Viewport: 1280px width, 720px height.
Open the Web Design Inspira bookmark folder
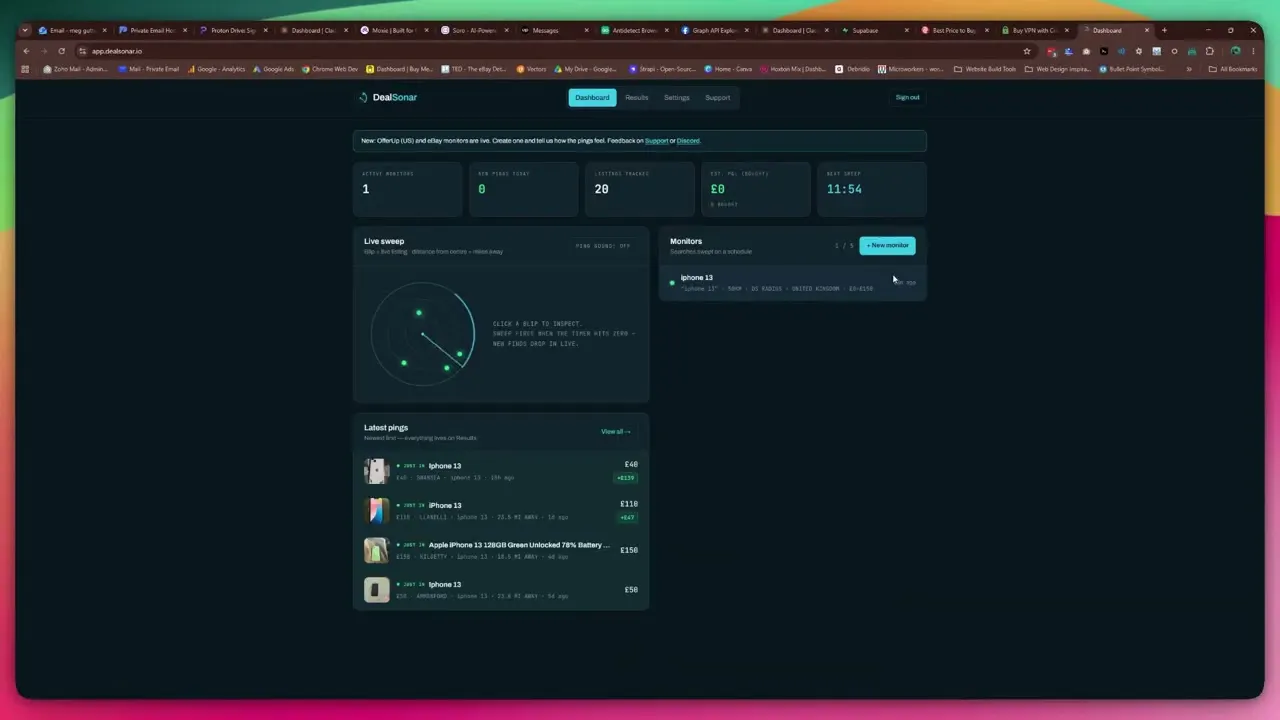click(1058, 69)
